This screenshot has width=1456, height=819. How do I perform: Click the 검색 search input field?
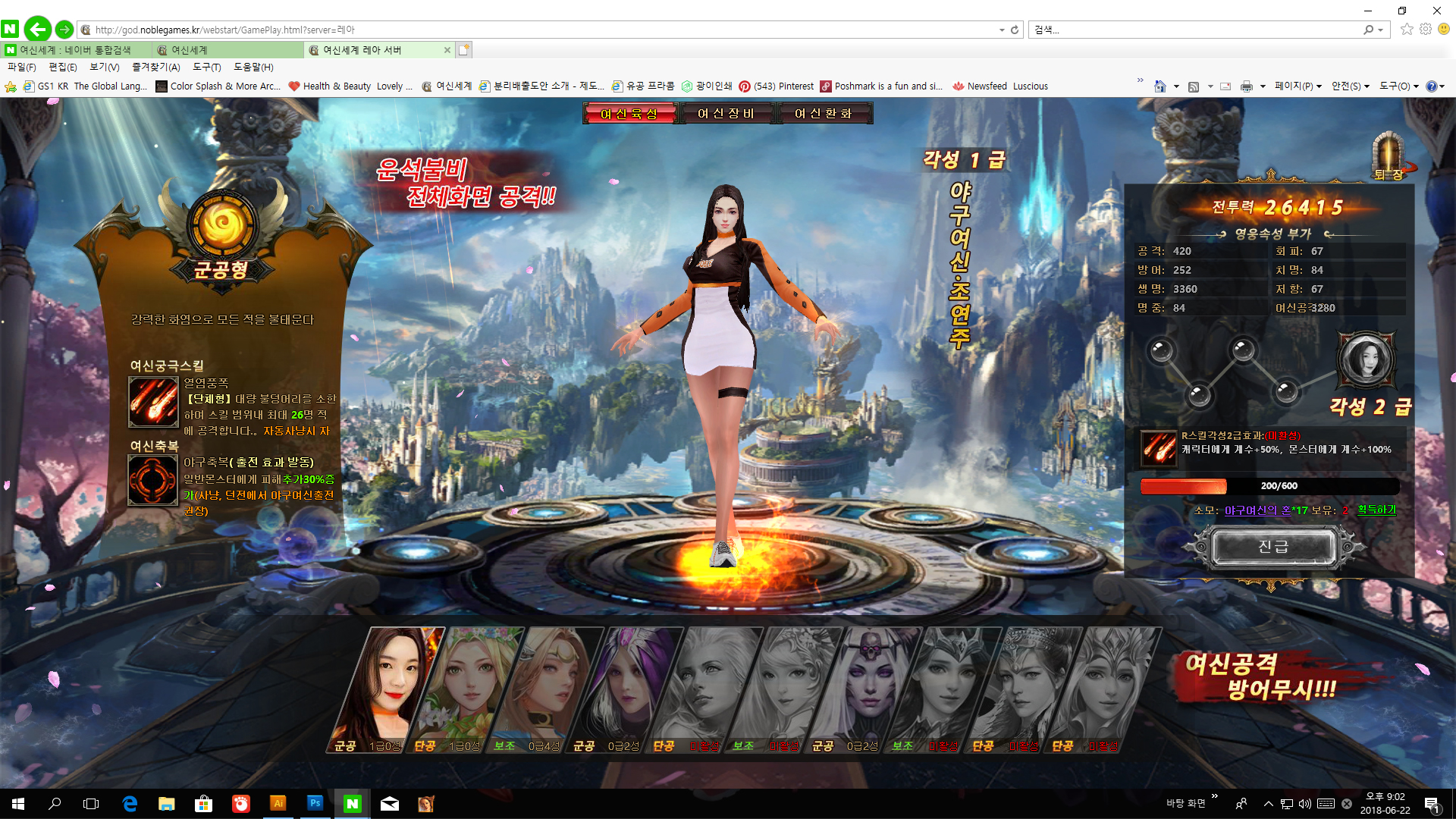pyautogui.click(x=1197, y=30)
